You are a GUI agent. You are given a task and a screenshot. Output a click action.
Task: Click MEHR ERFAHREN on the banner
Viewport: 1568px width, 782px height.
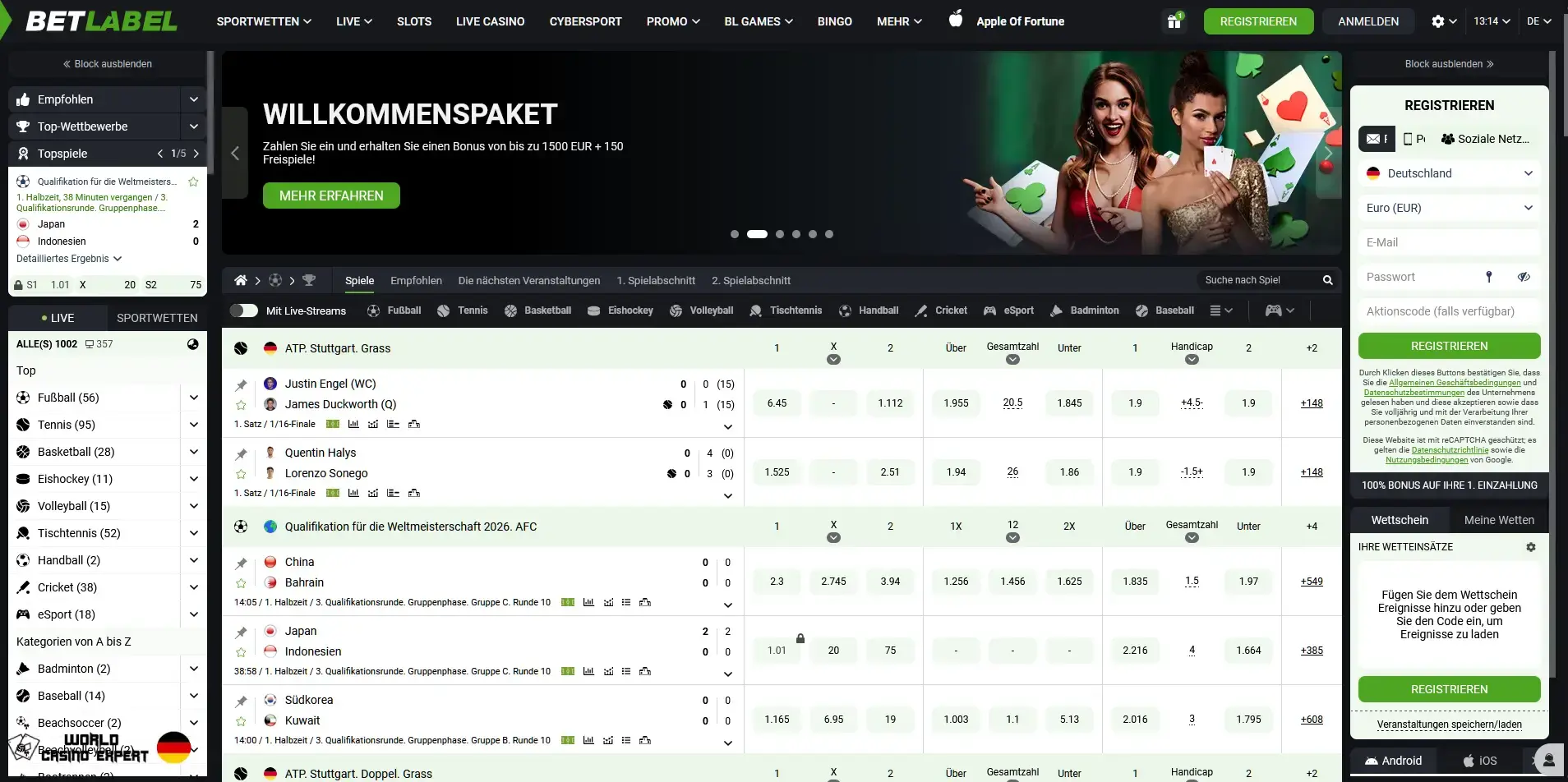click(331, 195)
